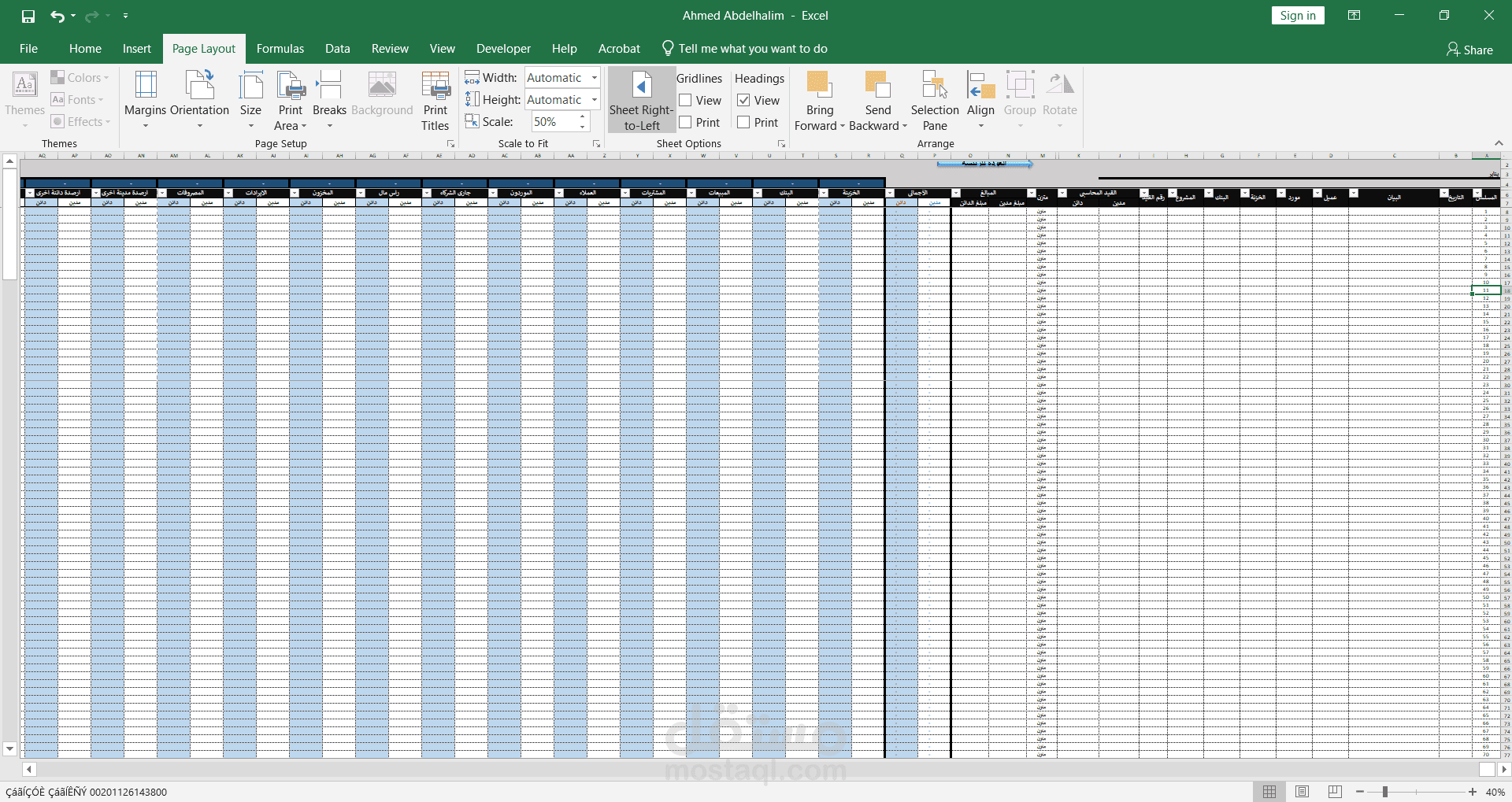Open the File menu

pyautogui.click(x=28, y=49)
